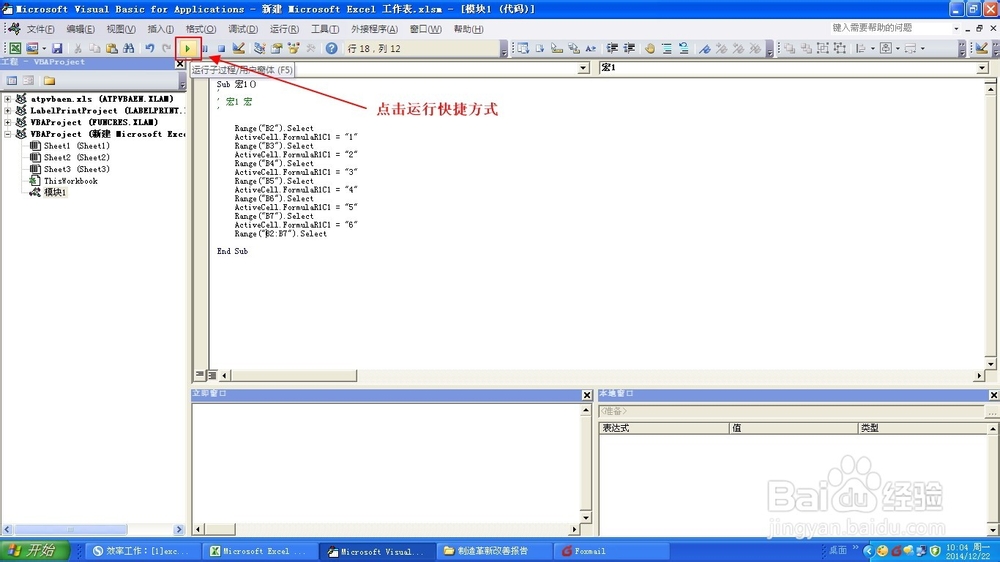Screen dimensions: 1000x562
Task: Open the 外接程序(A) menu
Action: tap(374, 29)
